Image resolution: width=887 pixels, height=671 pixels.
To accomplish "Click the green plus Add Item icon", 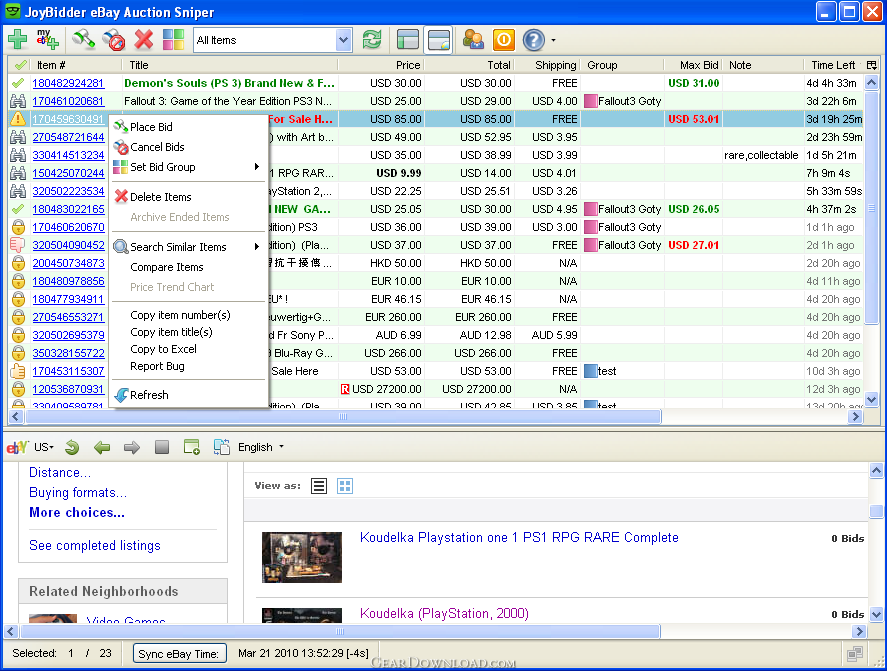I will click(18, 40).
